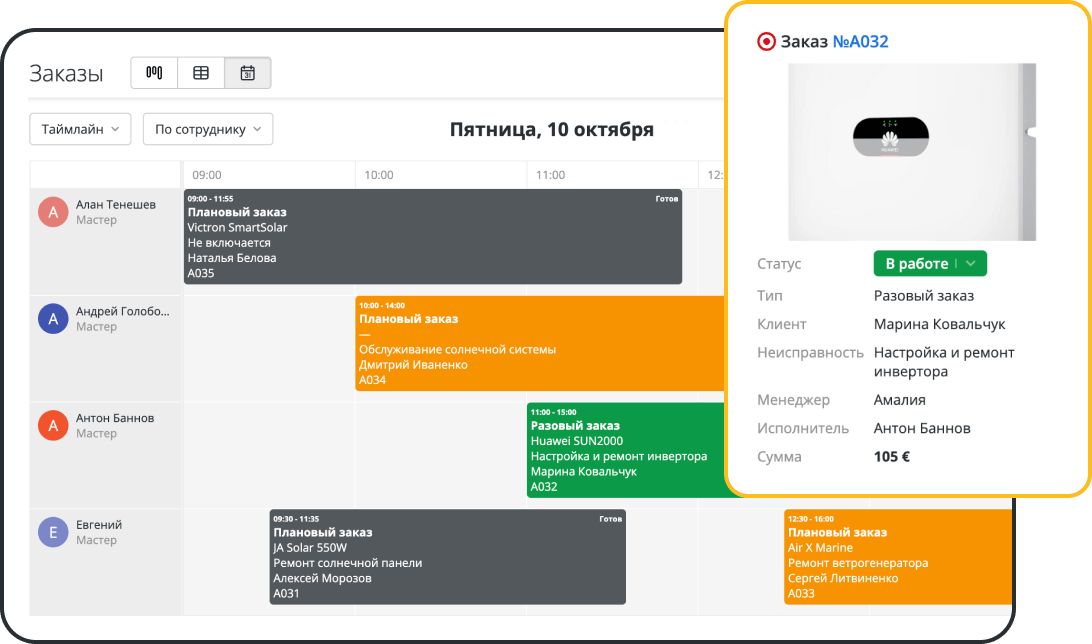Switch to kanban board view icon

[154, 73]
